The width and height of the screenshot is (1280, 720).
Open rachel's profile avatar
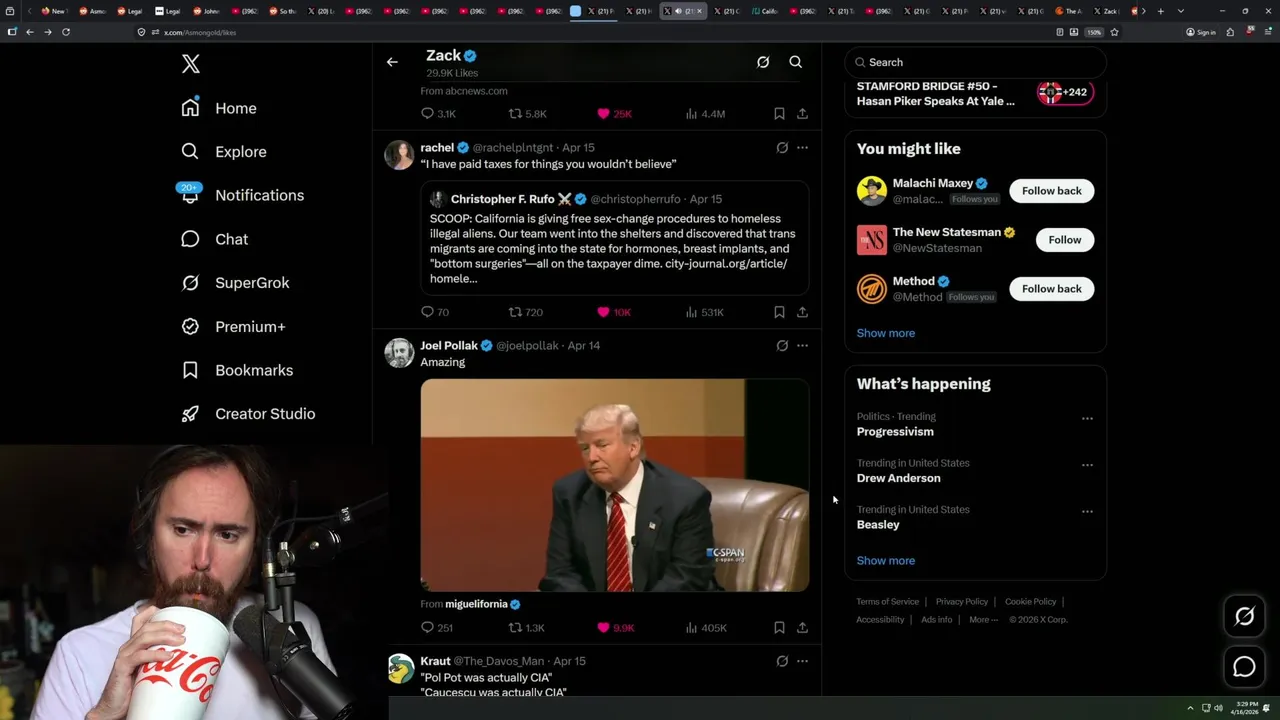(399, 155)
